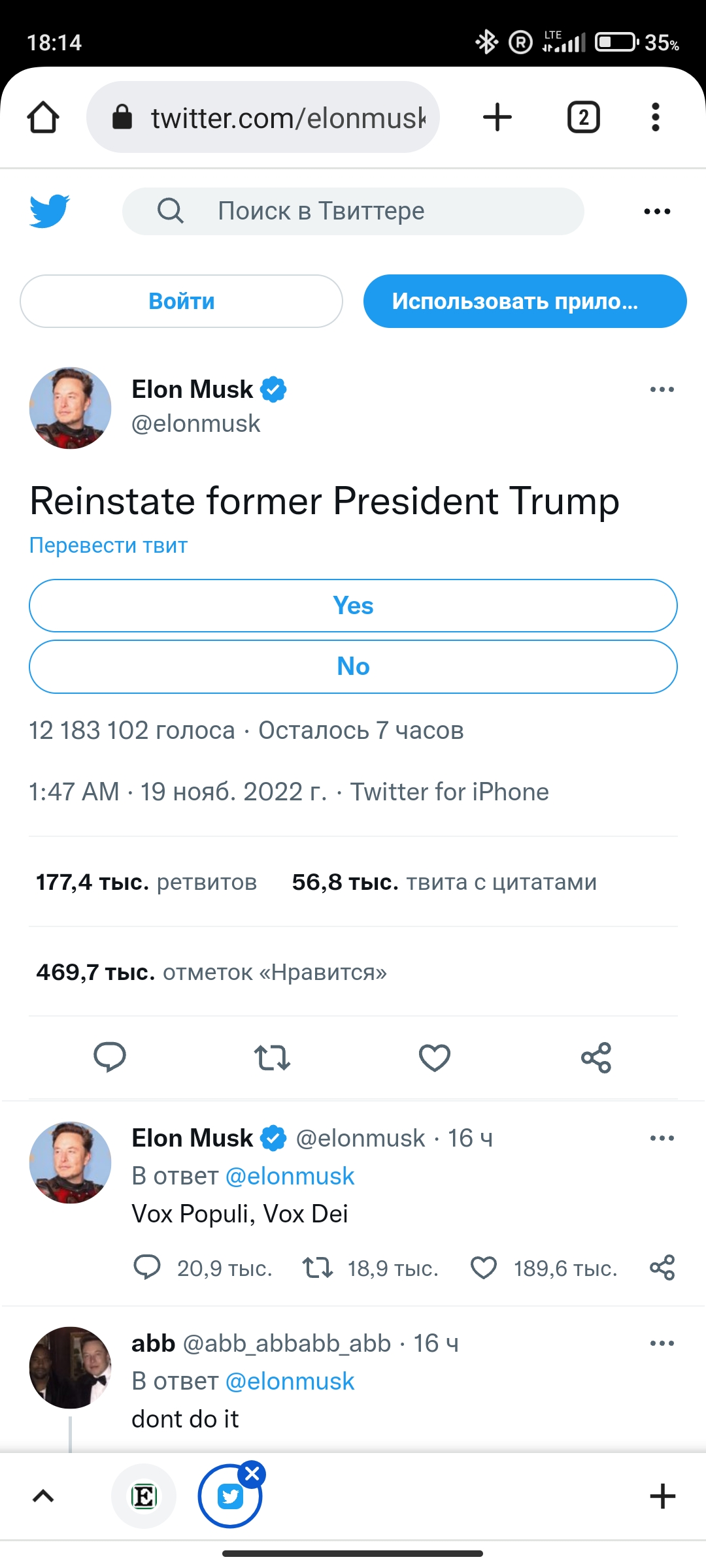
Task: Like the main poll tweet
Action: 435,1057
